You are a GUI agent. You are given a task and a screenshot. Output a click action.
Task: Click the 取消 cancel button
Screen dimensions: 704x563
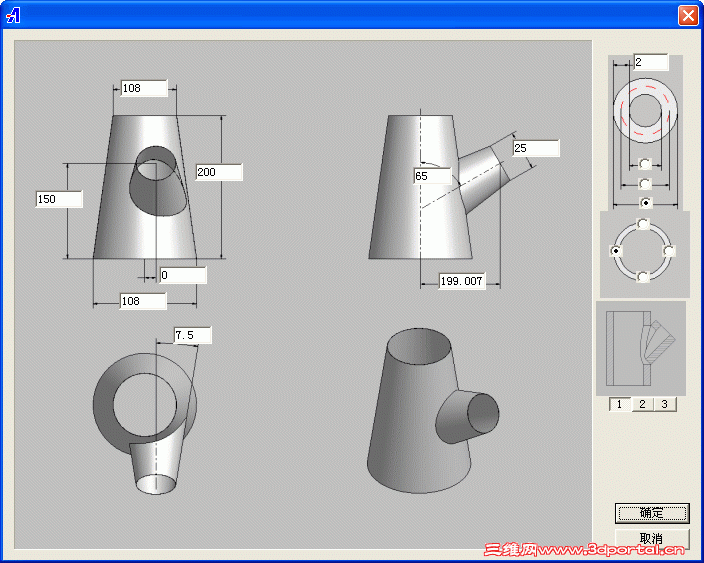(x=652, y=538)
